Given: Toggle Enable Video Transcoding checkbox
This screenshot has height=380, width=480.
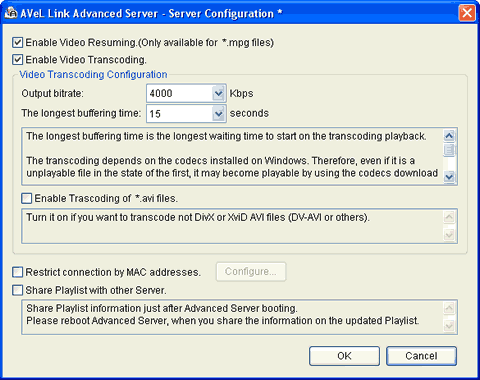Looking at the screenshot, I should (x=17, y=60).
